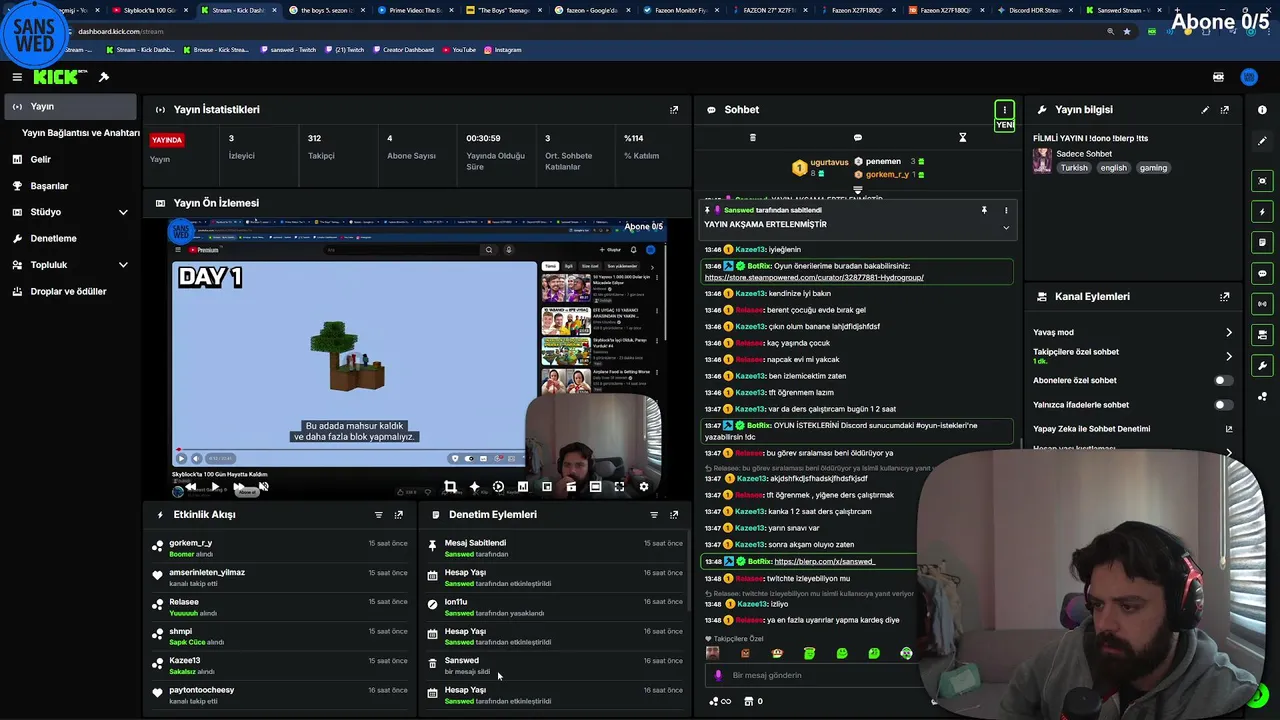
Task: Click the Turkish tag in stream info
Action: [x=1074, y=168]
